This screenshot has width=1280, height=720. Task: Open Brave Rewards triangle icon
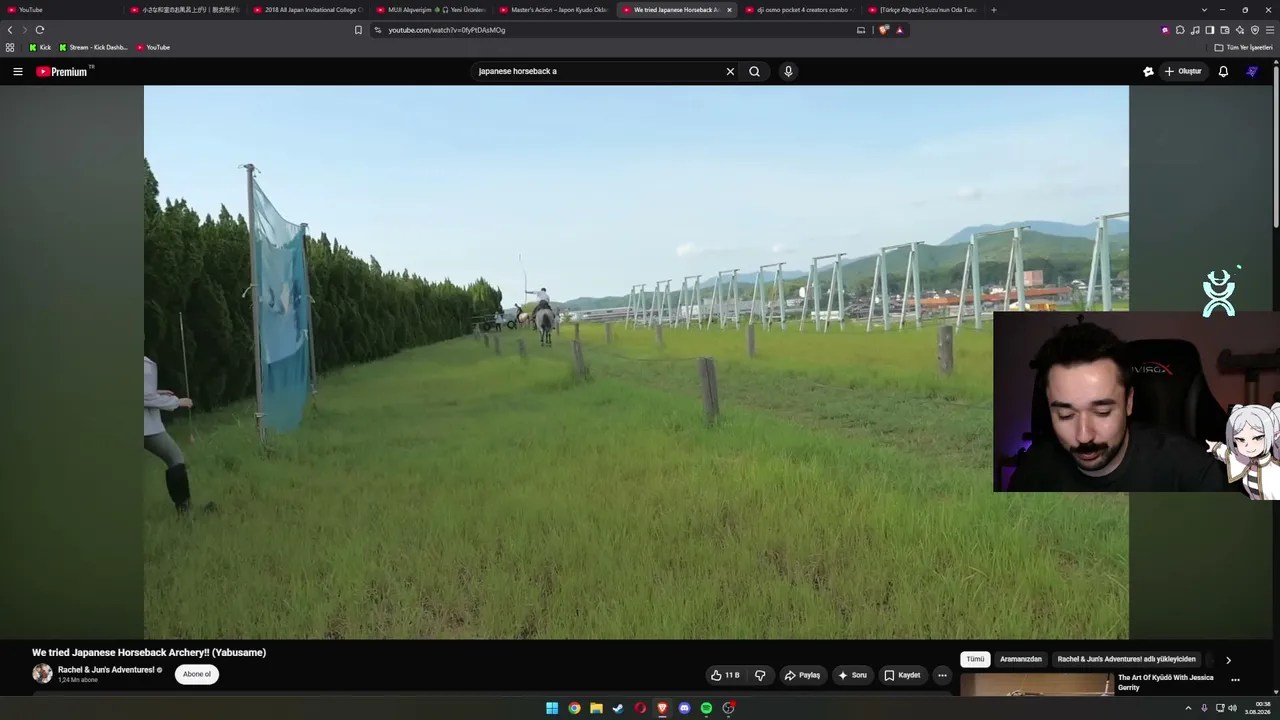tap(899, 30)
